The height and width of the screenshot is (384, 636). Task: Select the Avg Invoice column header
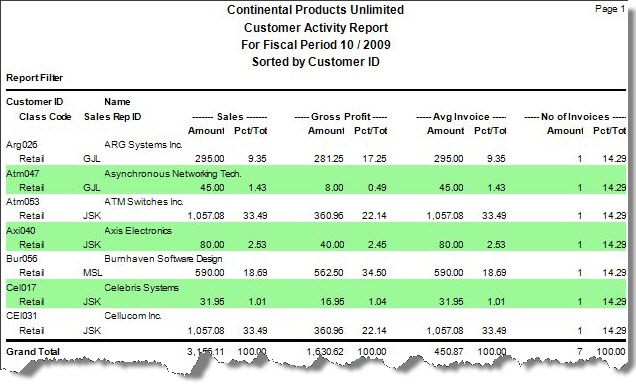click(x=461, y=117)
